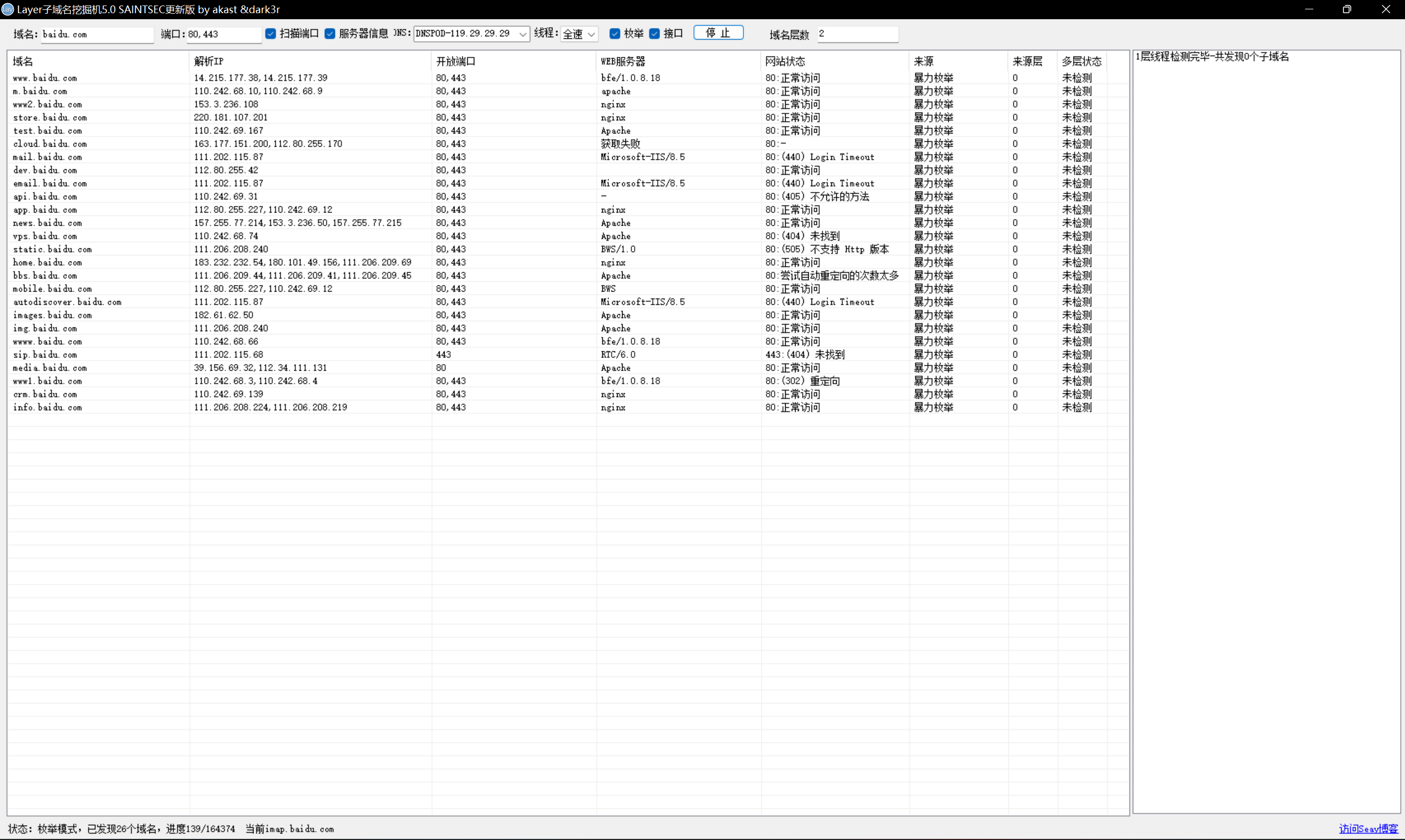The image size is (1405, 840).
Task: Uncheck the 服务器信息 option
Action: 330,34
